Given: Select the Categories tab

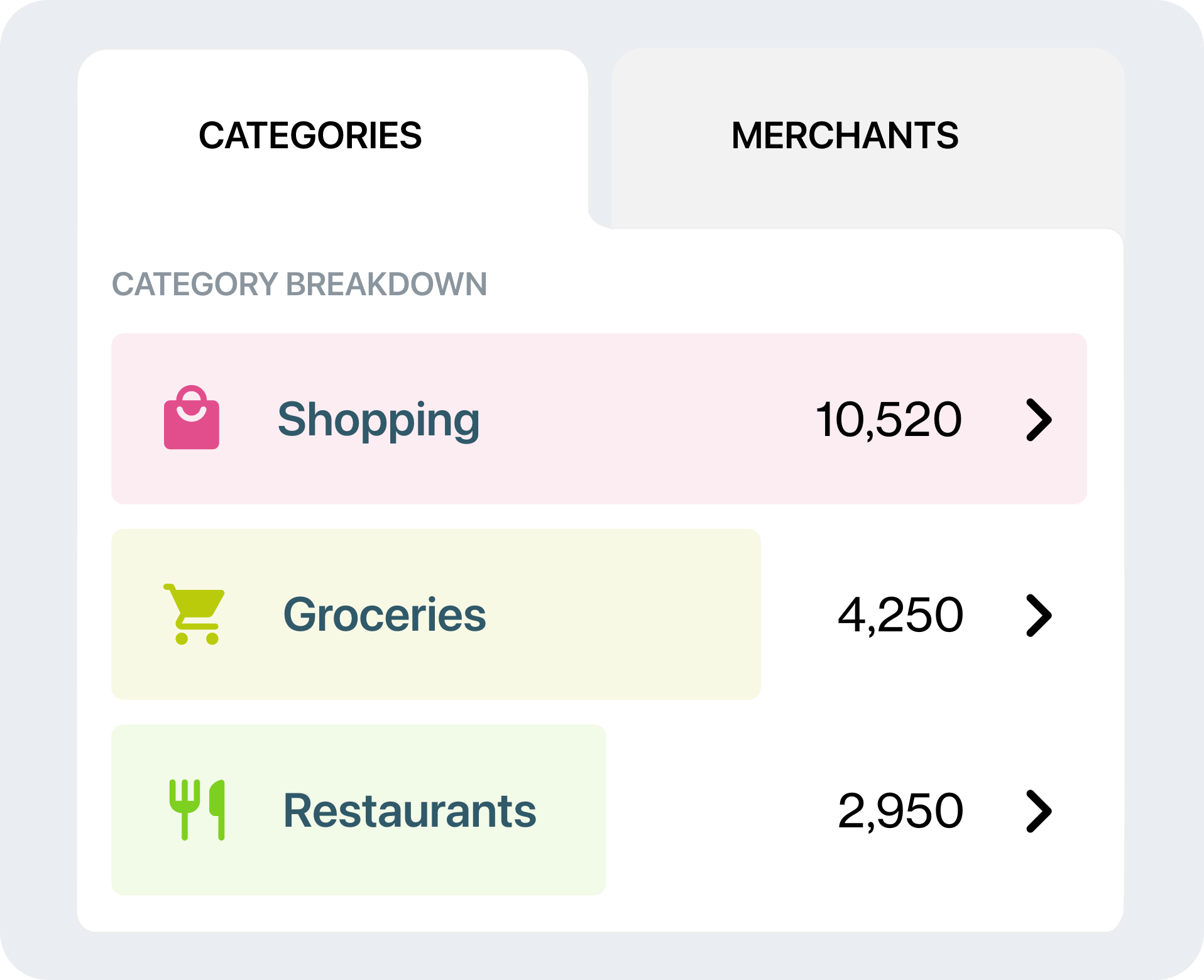Looking at the screenshot, I should [x=310, y=134].
